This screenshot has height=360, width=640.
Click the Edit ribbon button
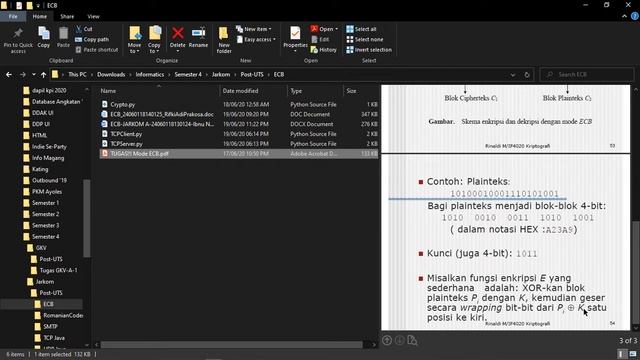(x=320, y=40)
